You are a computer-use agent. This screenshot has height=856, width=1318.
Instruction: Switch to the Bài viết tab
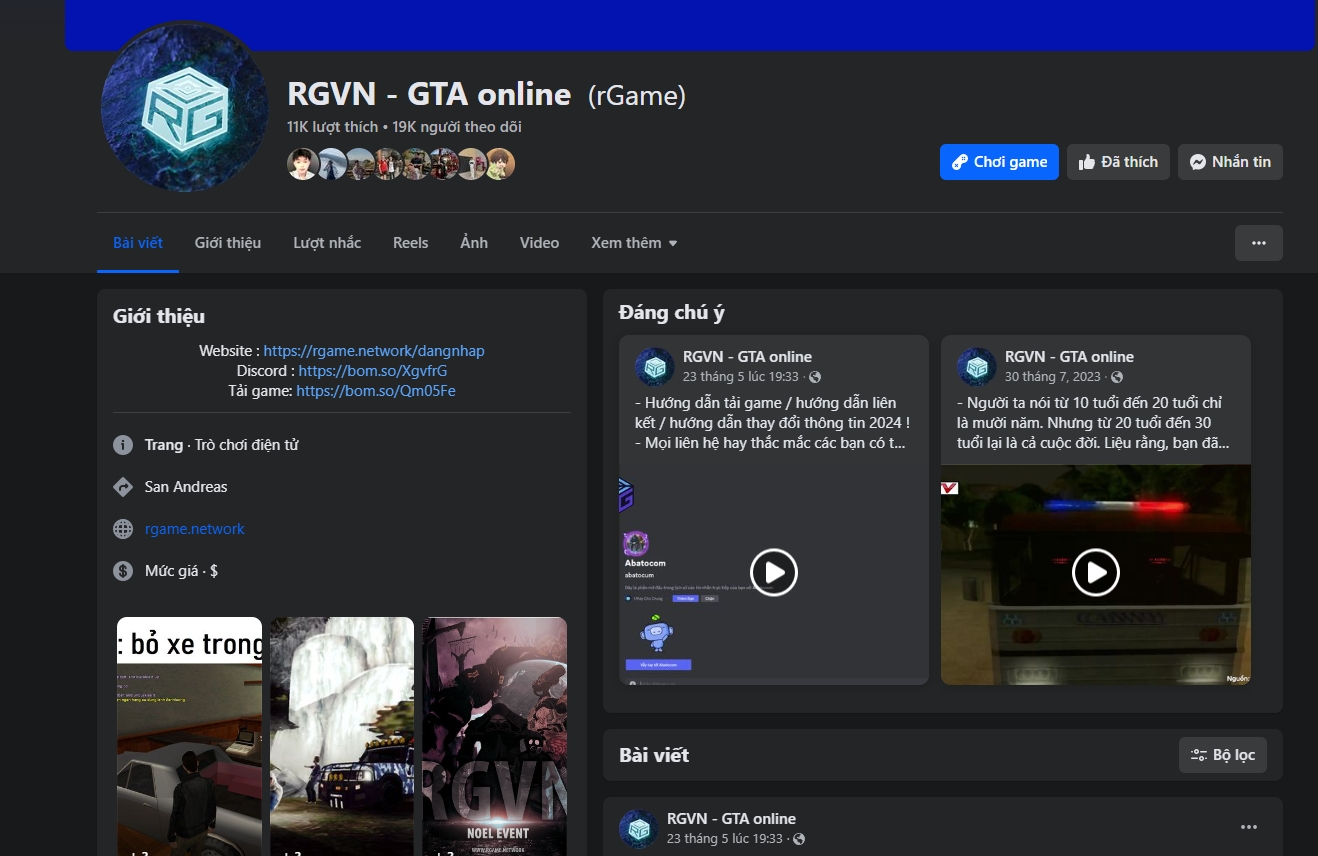click(x=138, y=243)
